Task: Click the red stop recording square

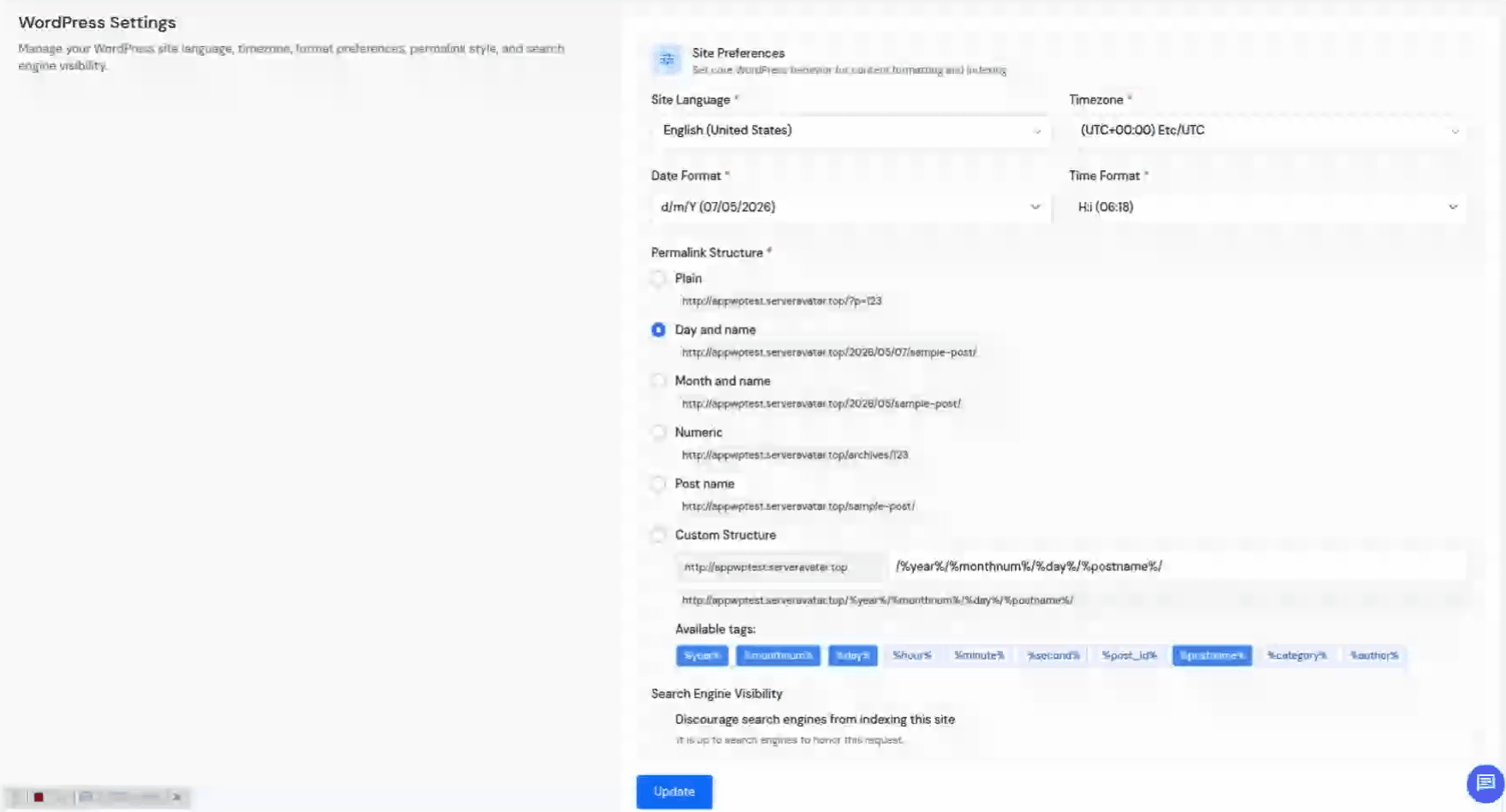Action: [39, 797]
